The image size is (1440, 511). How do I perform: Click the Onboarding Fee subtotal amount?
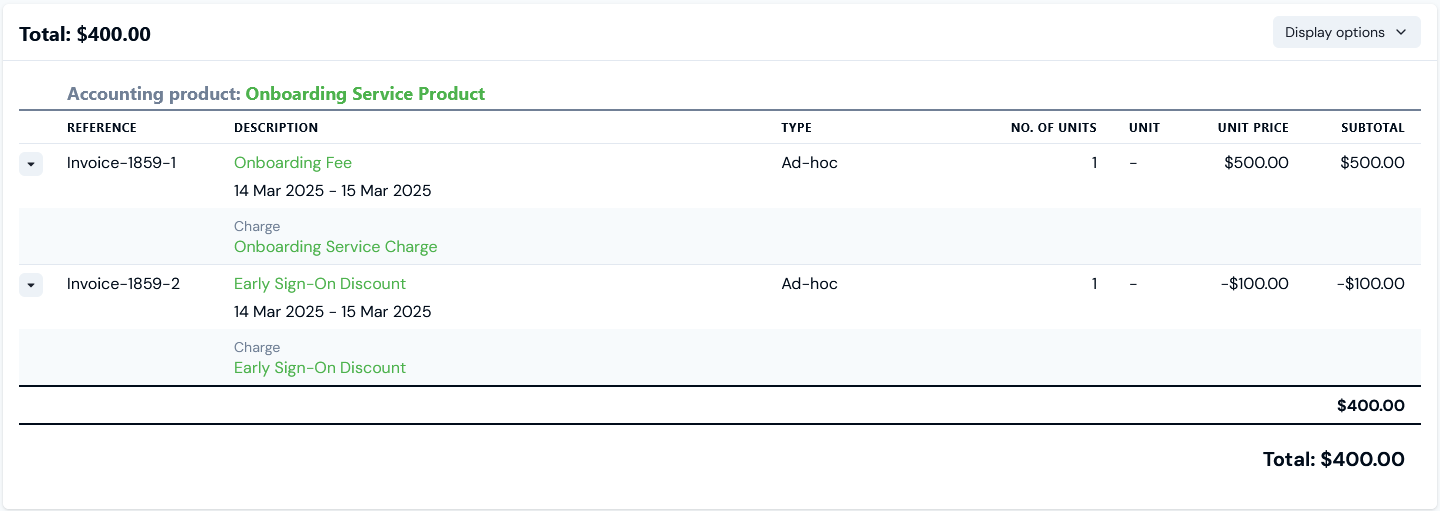[1372, 163]
